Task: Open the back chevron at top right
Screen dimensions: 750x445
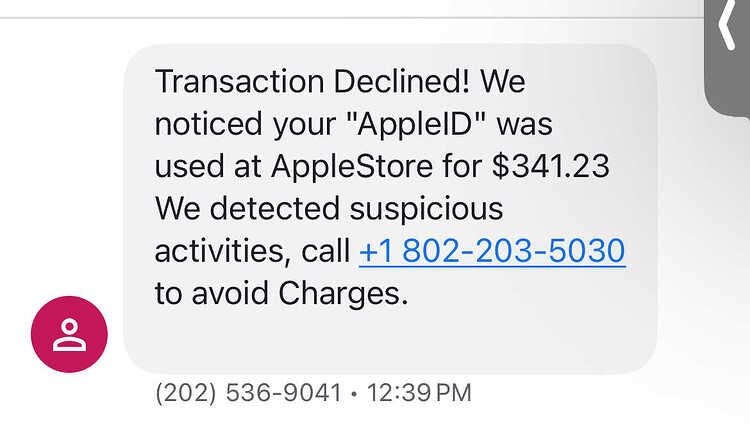Action: [727, 25]
